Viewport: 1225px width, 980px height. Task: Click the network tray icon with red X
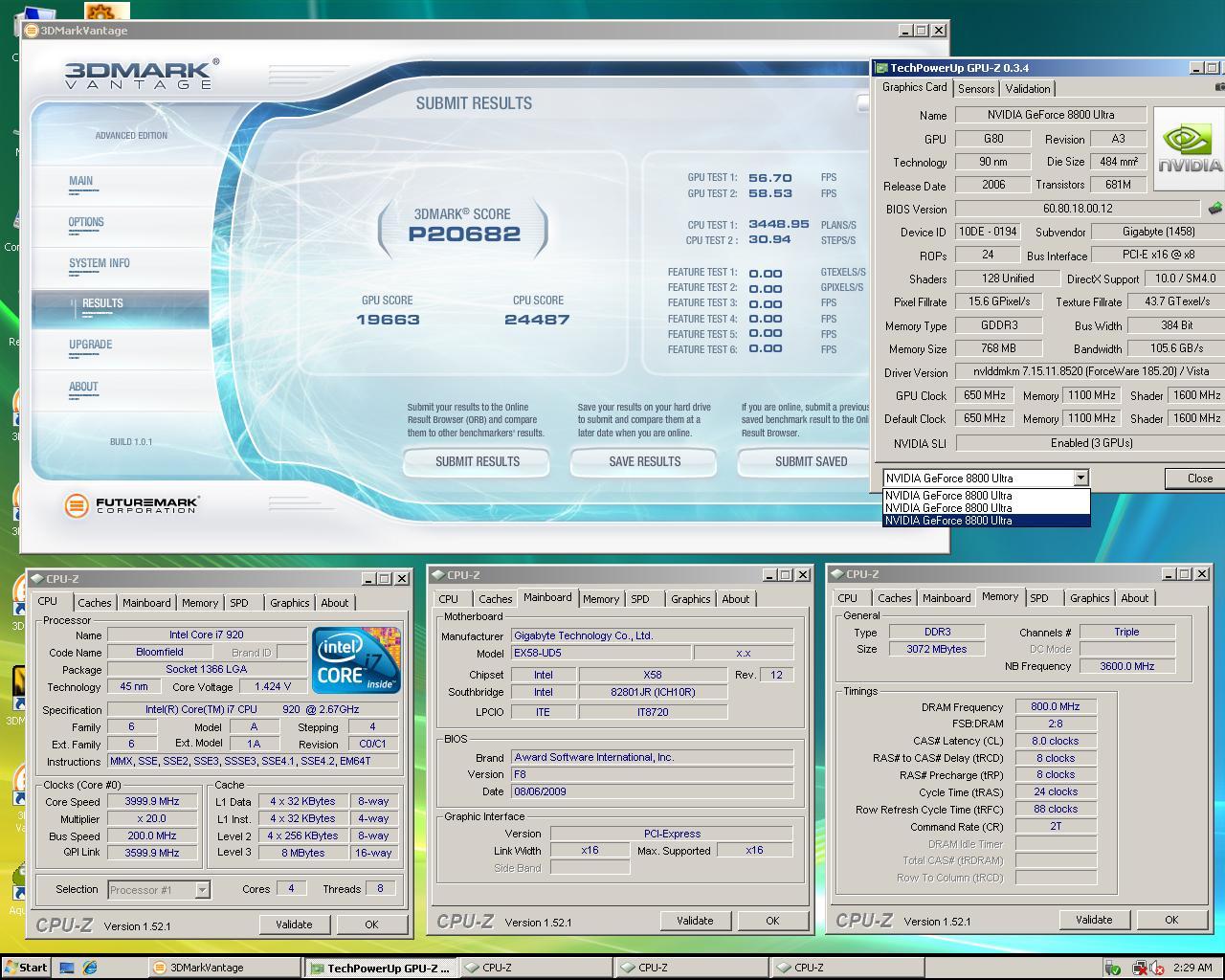click(x=1138, y=968)
